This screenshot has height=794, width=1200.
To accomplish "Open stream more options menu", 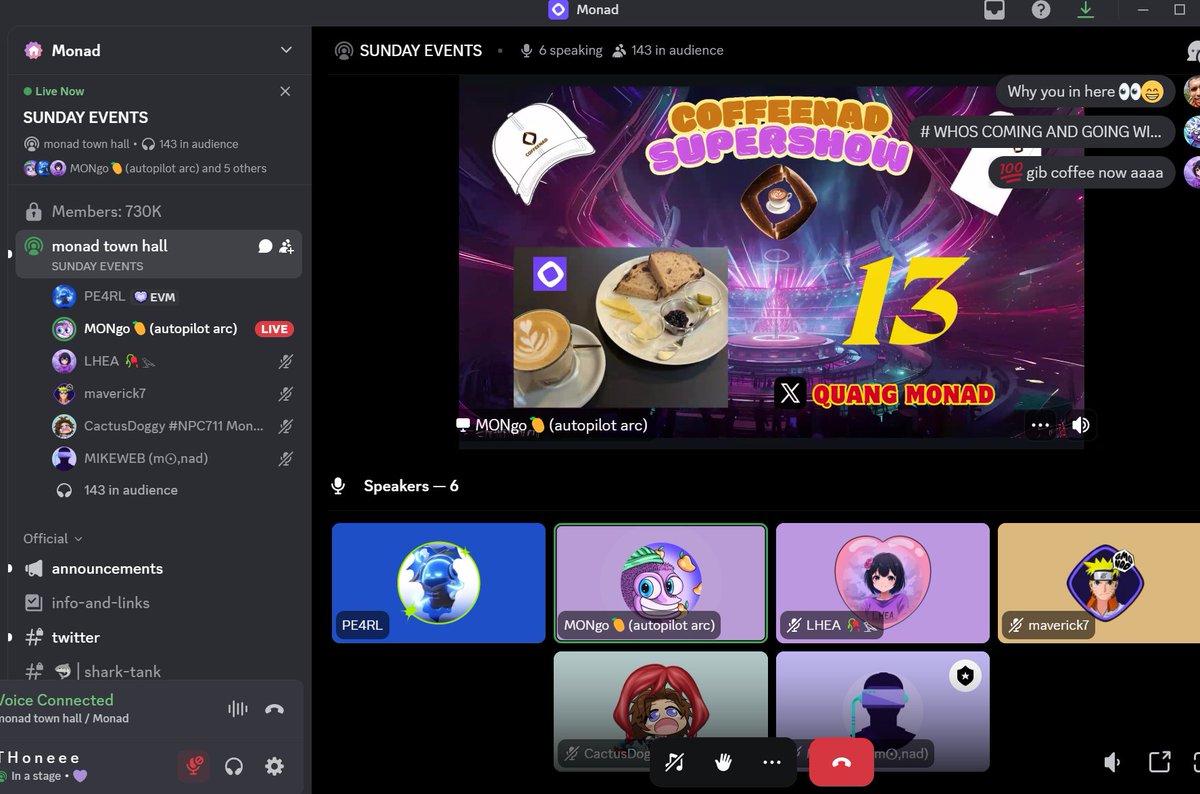I will [1040, 425].
